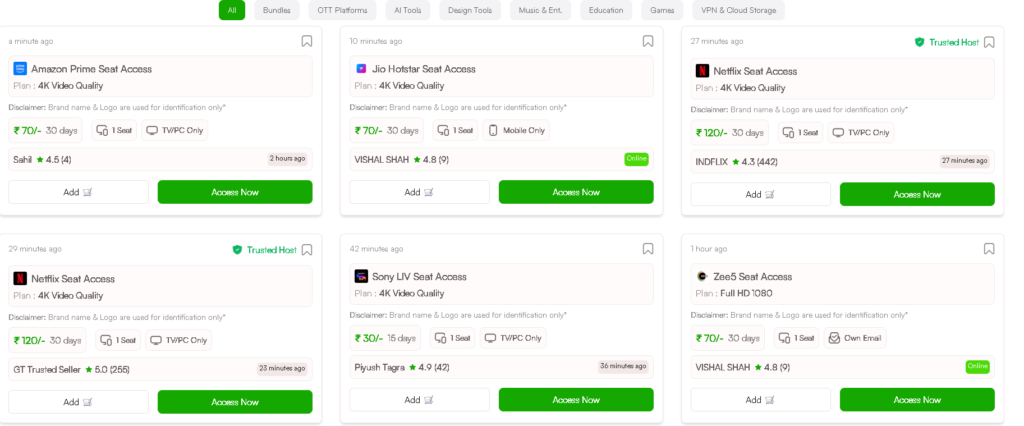1024x426 pixels.
Task: Click the Zee5 logo icon
Action: (702, 276)
